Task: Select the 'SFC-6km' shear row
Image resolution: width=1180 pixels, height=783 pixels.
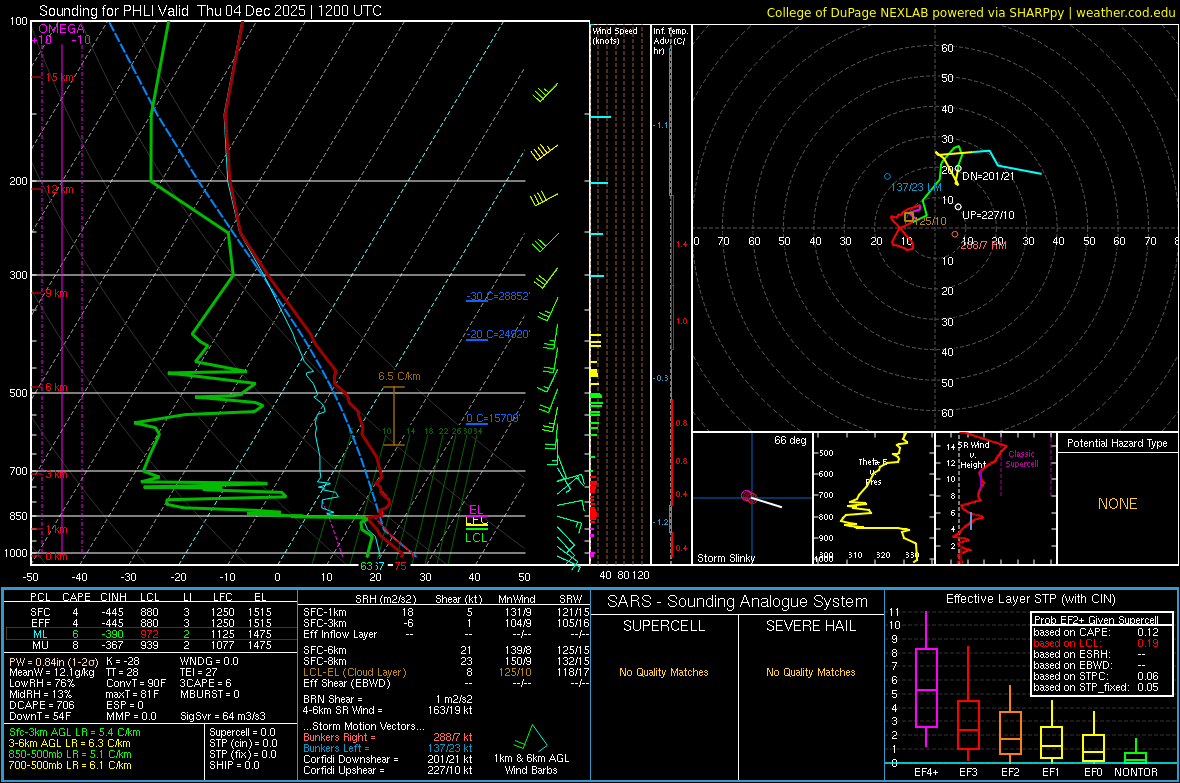Action: click(446, 650)
